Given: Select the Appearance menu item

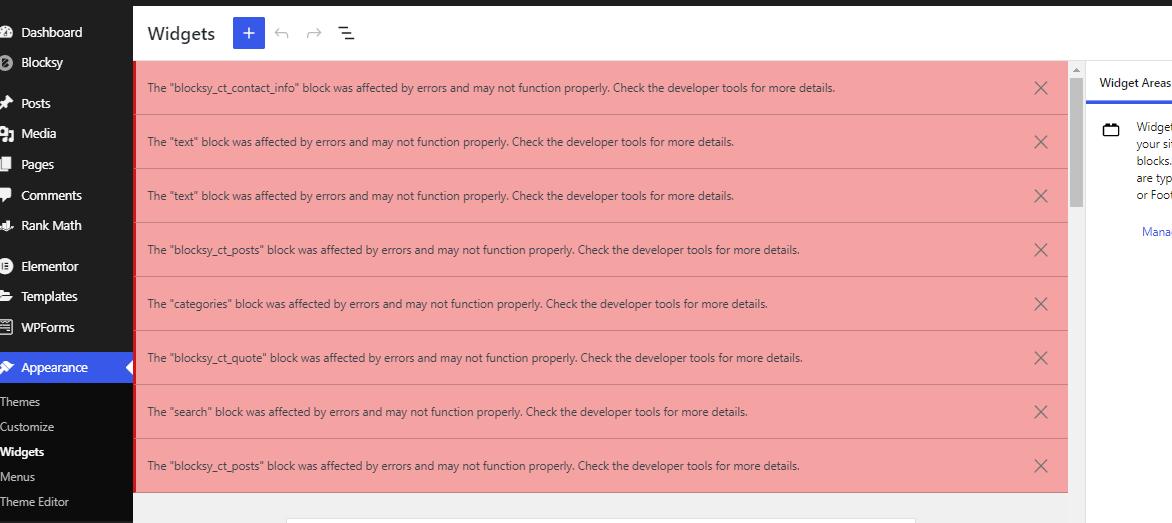Looking at the screenshot, I should point(67,368).
